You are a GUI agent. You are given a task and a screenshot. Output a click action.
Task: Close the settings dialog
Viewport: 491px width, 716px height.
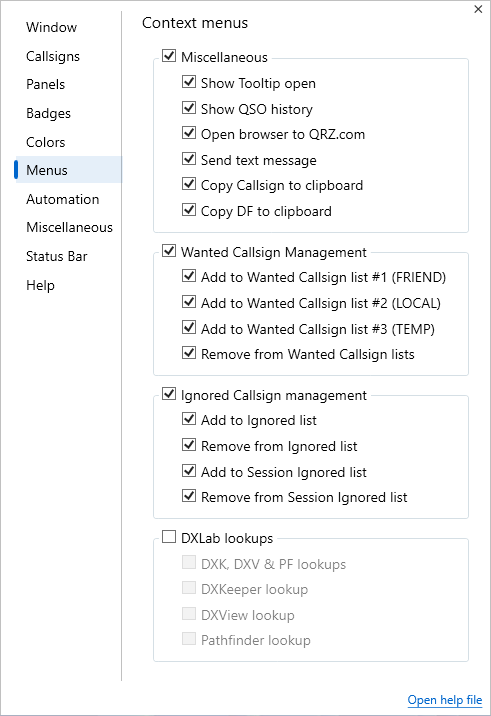[478, 9]
